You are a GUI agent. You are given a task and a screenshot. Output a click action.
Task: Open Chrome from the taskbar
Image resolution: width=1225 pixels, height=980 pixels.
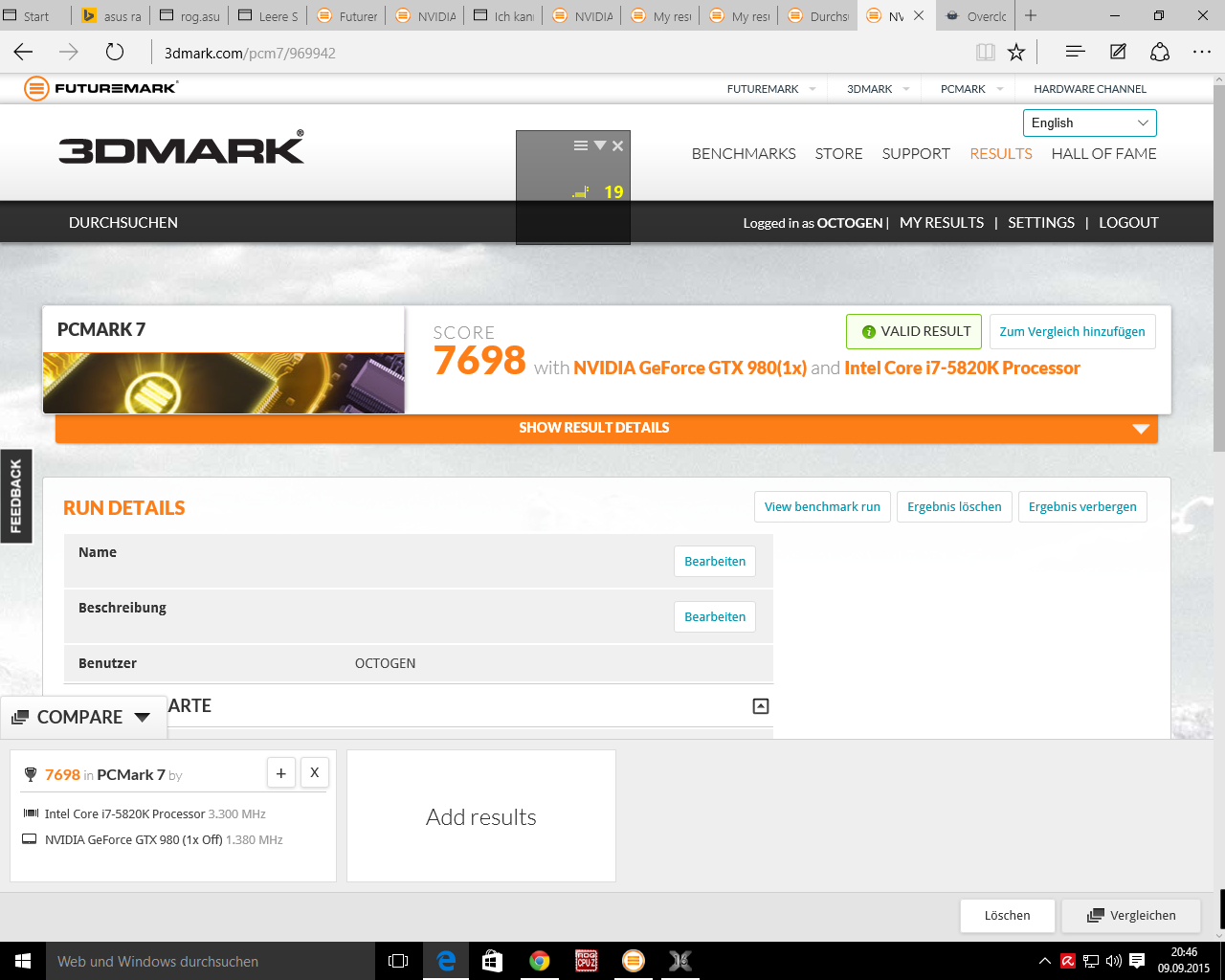pyautogui.click(x=540, y=961)
